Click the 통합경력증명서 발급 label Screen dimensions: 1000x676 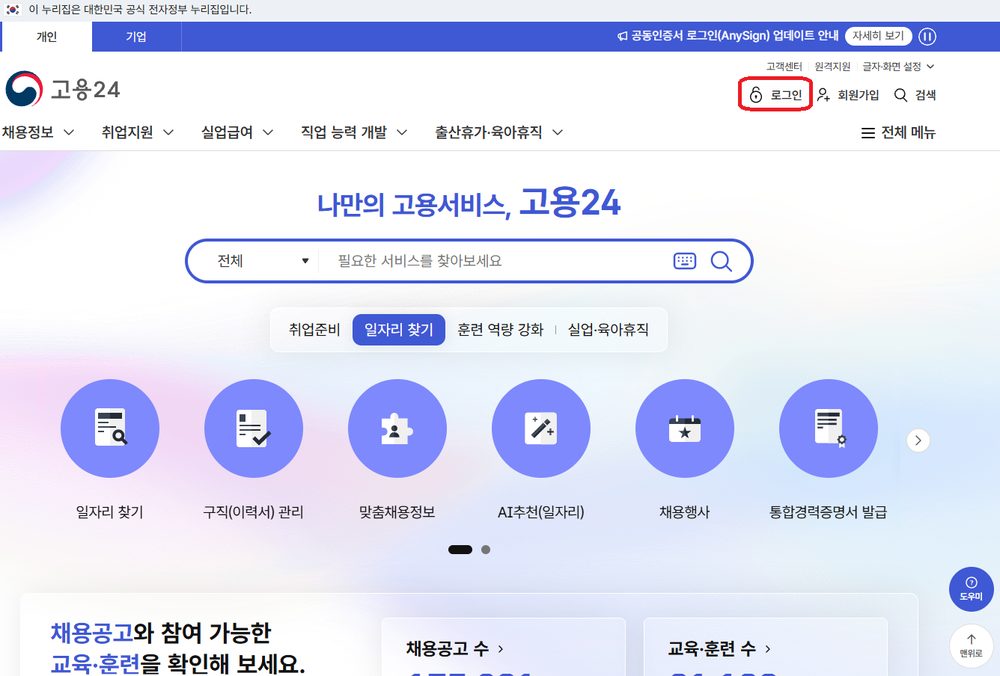pos(828,512)
